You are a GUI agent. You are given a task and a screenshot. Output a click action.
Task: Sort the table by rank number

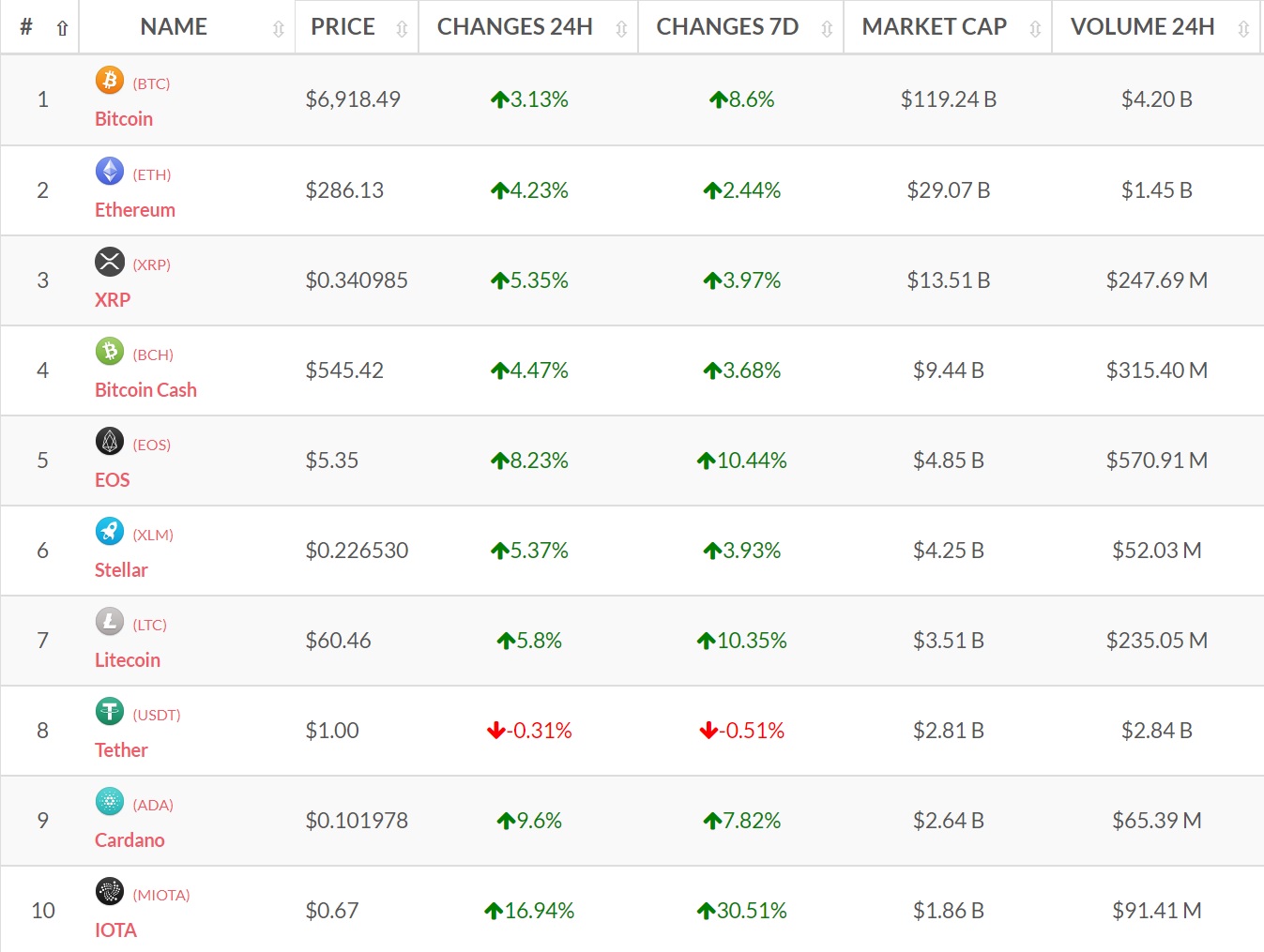39,27
